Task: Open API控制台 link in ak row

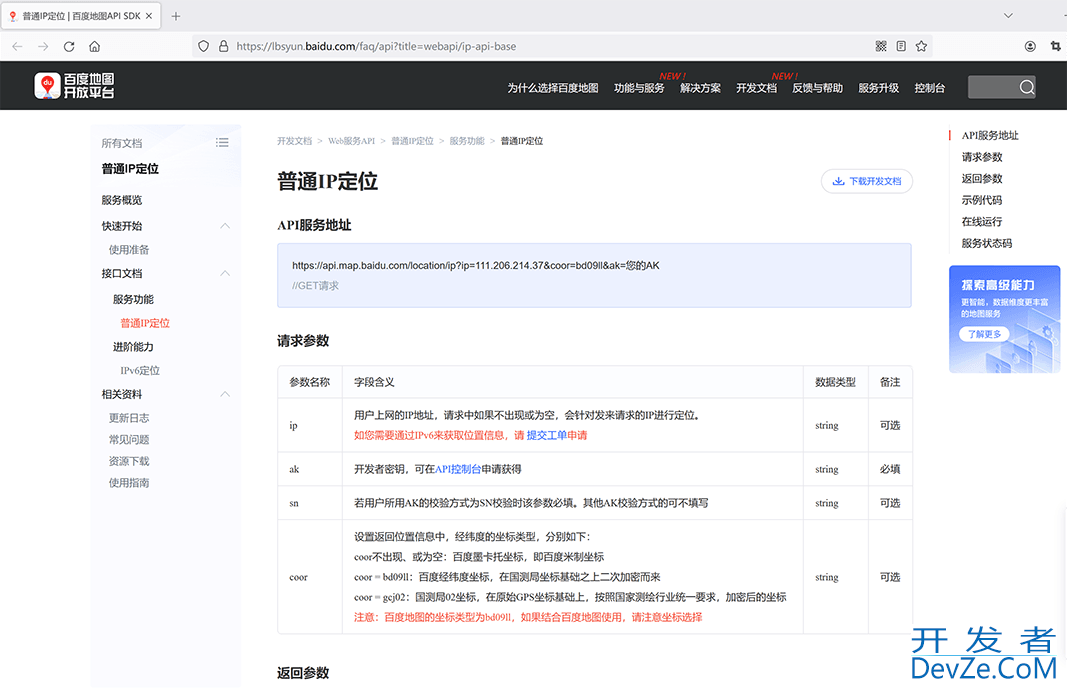Action: 458,470
